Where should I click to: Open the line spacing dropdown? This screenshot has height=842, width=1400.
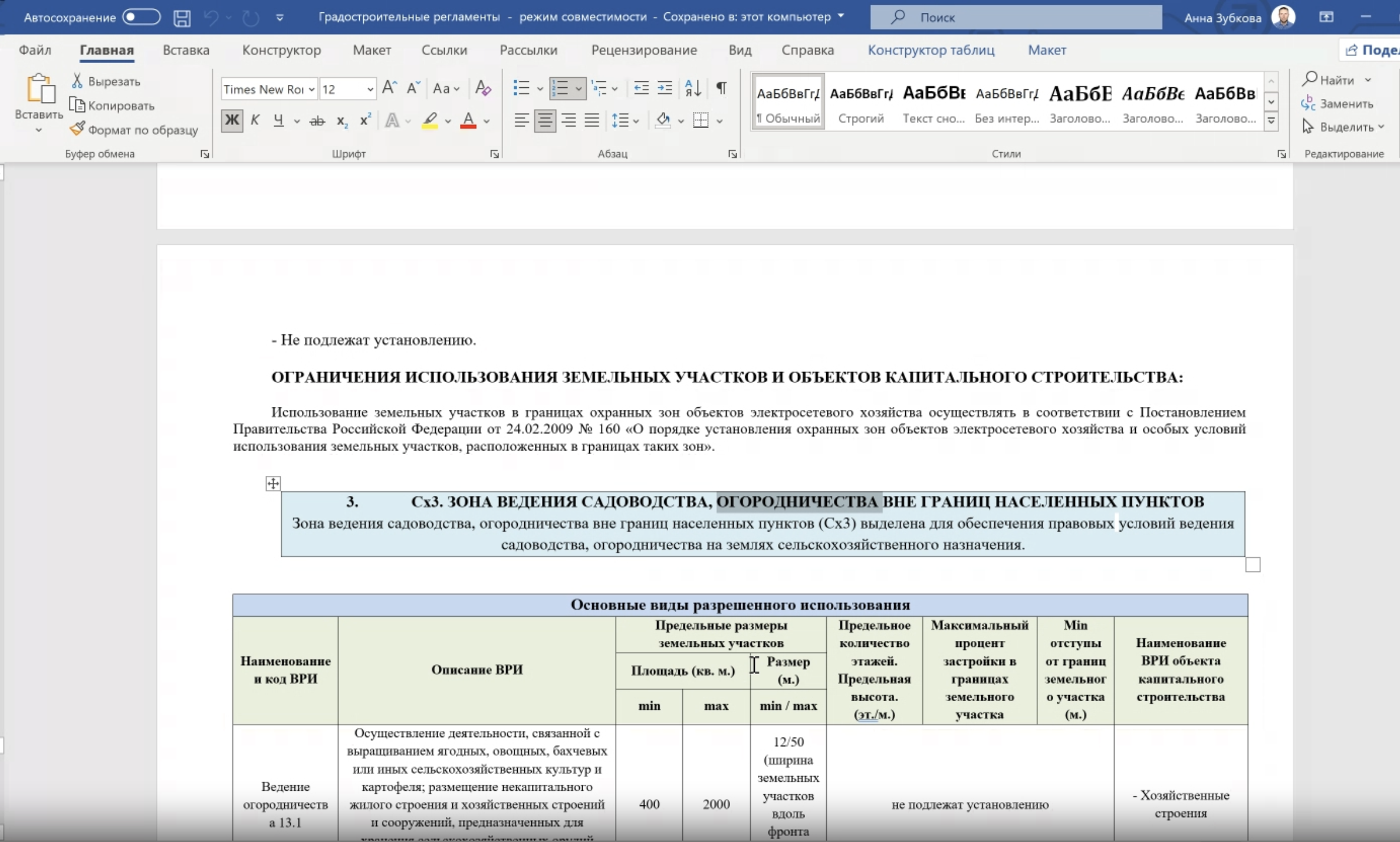point(625,120)
